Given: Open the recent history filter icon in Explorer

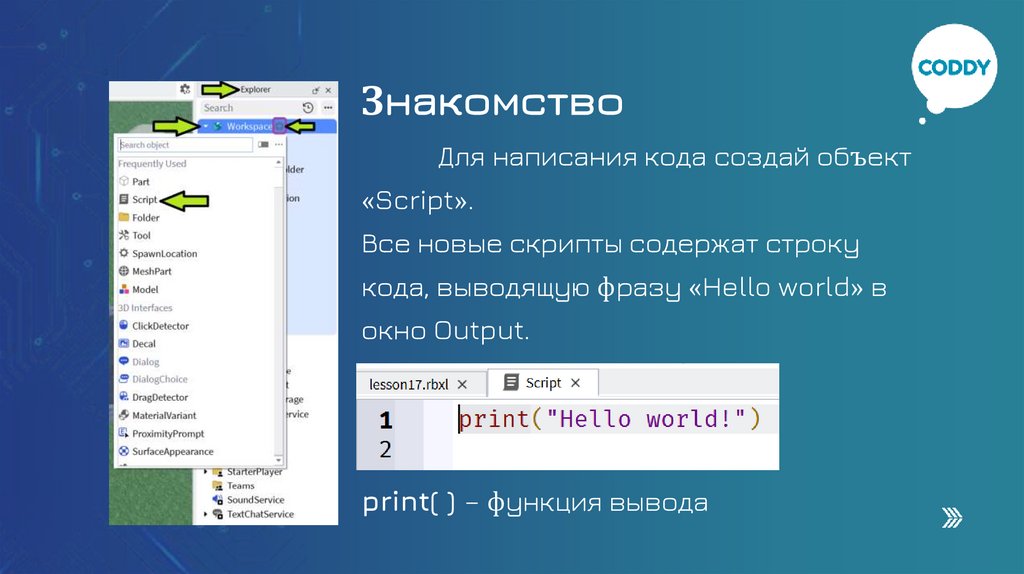Looking at the screenshot, I should tap(308, 108).
